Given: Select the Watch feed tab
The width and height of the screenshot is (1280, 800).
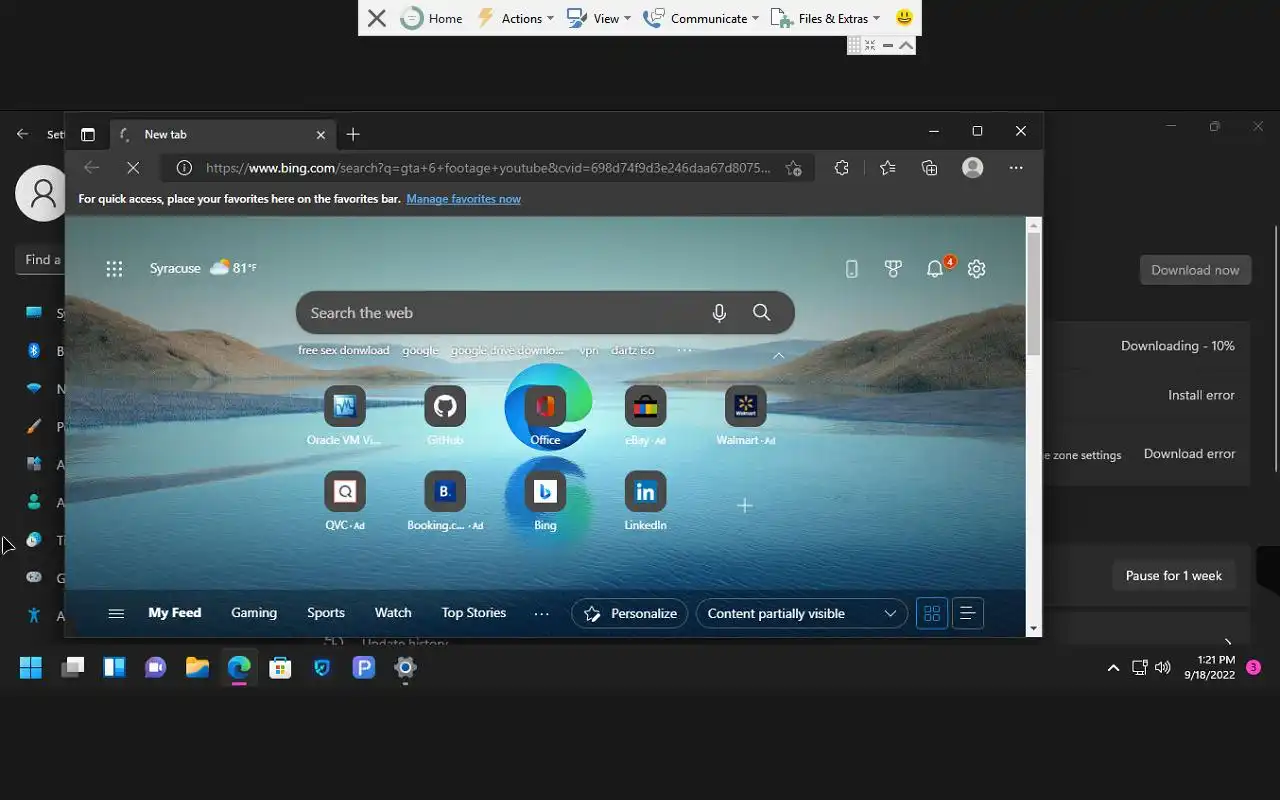Looking at the screenshot, I should point(393,613).
